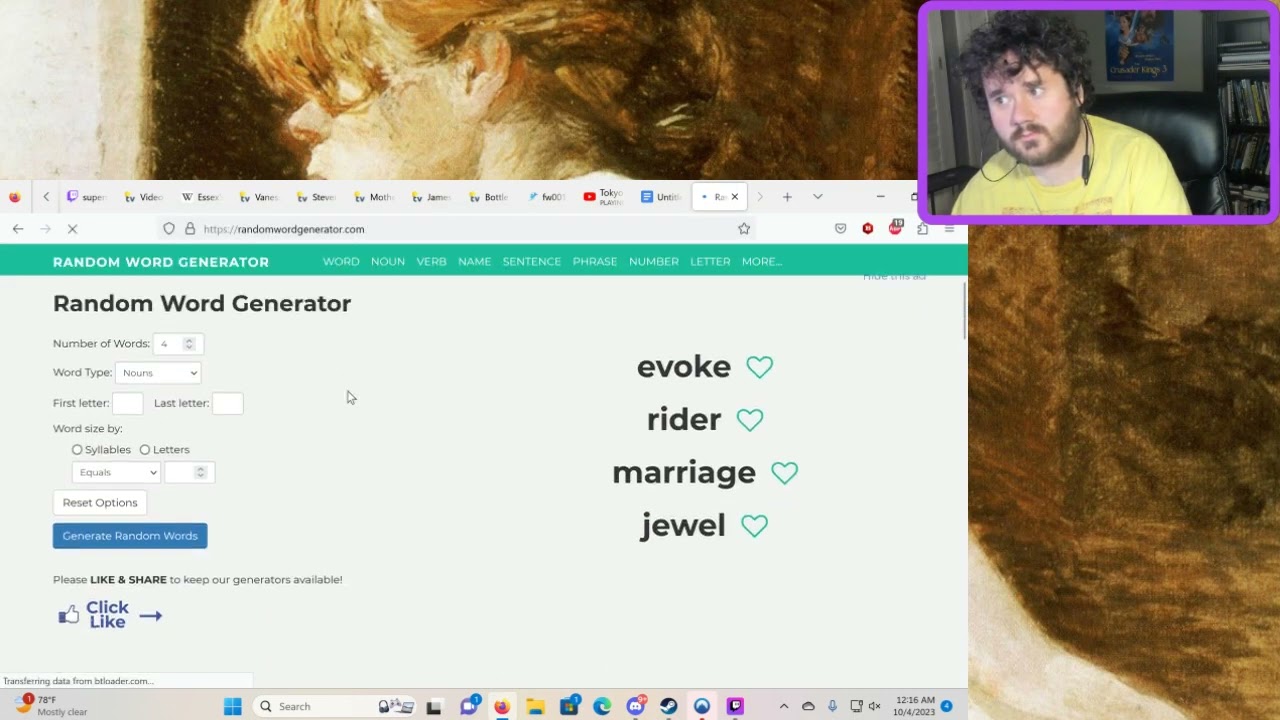Open the Equals comparison dropdown

click(116, 472)
